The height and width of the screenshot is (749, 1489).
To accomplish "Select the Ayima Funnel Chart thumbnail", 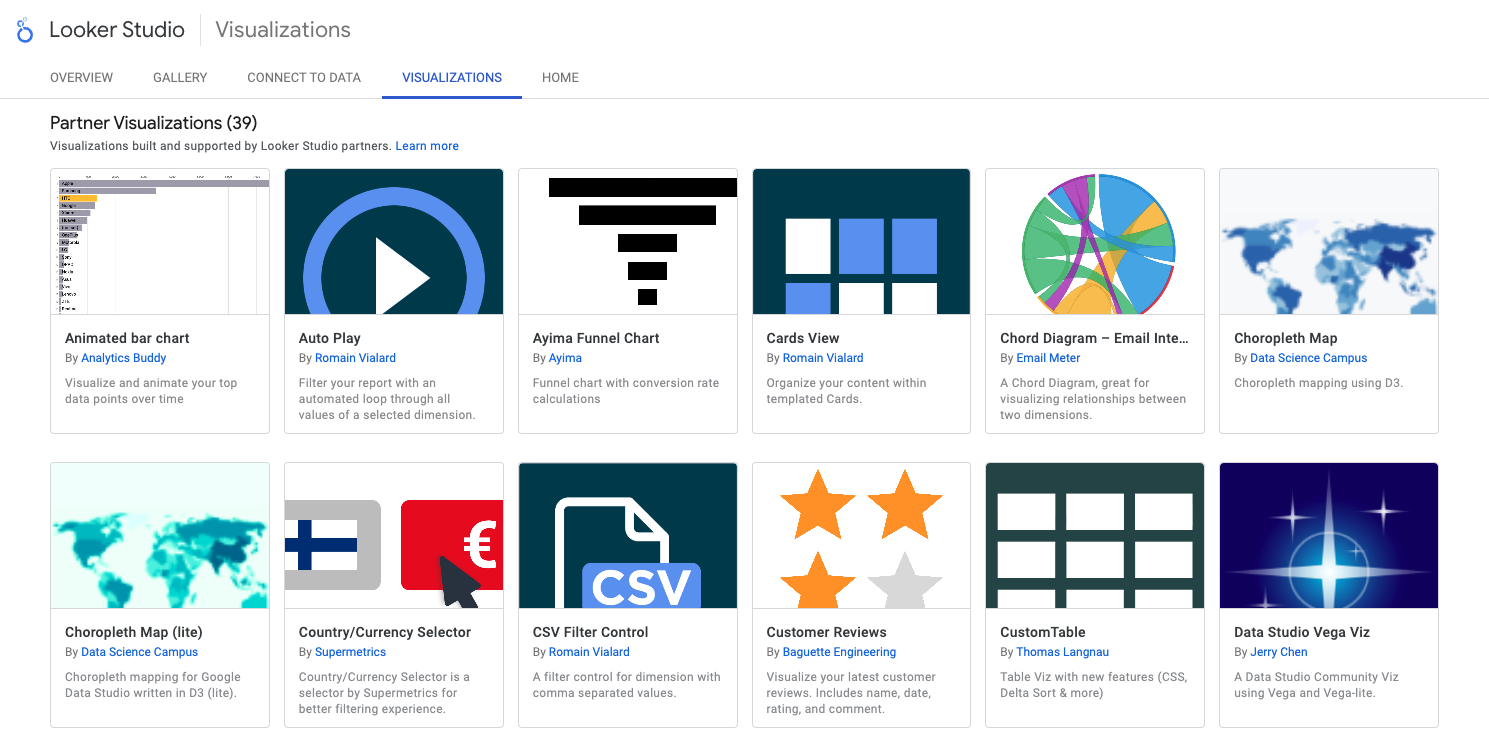I will point(627,241).
